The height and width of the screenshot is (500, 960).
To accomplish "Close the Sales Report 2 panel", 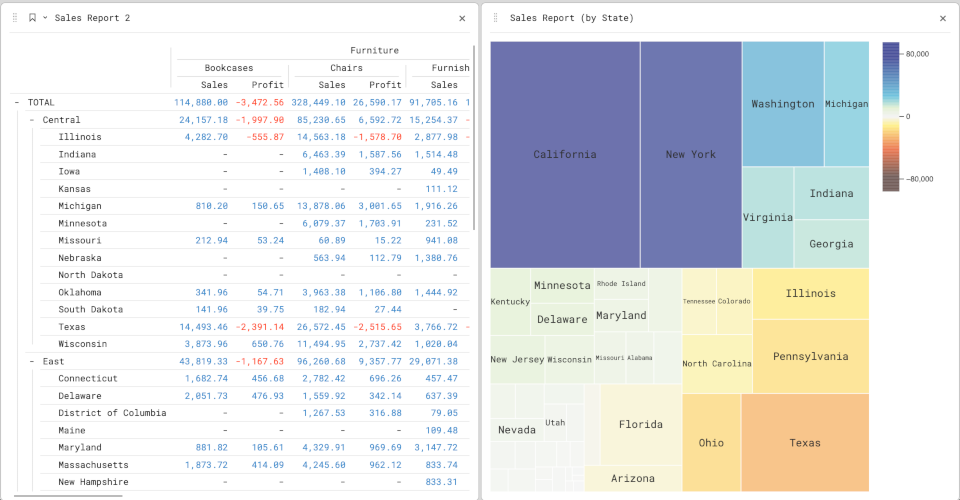I will 462,18.
